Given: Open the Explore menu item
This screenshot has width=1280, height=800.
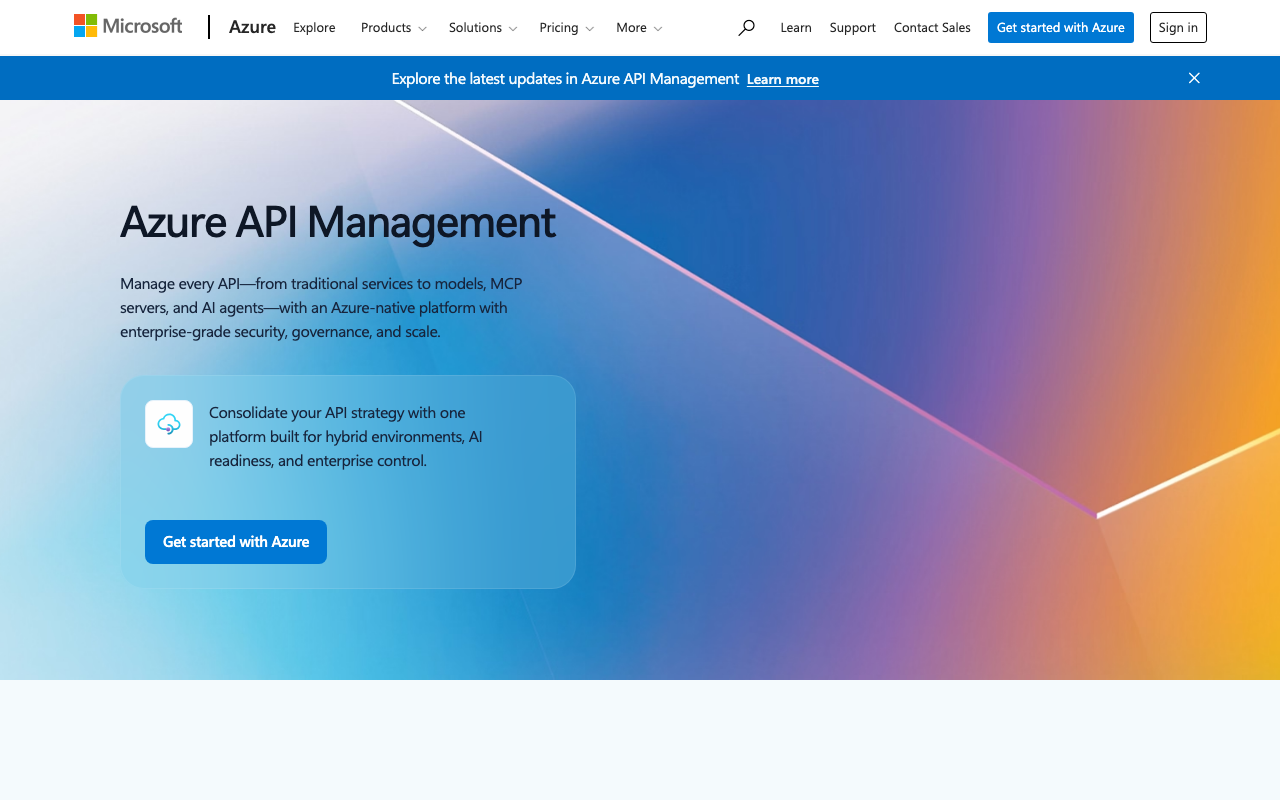Looking at the screenshot, I should (314, 28).
